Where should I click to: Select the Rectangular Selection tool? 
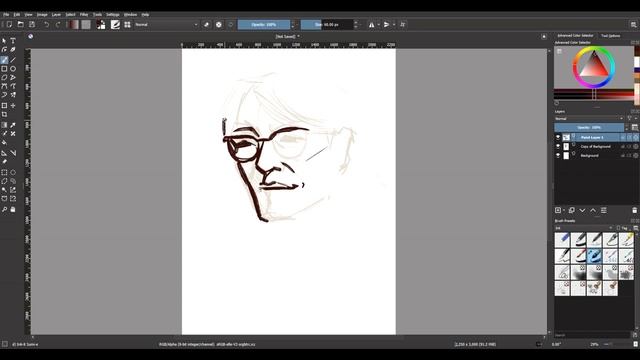tap(4, 173)
